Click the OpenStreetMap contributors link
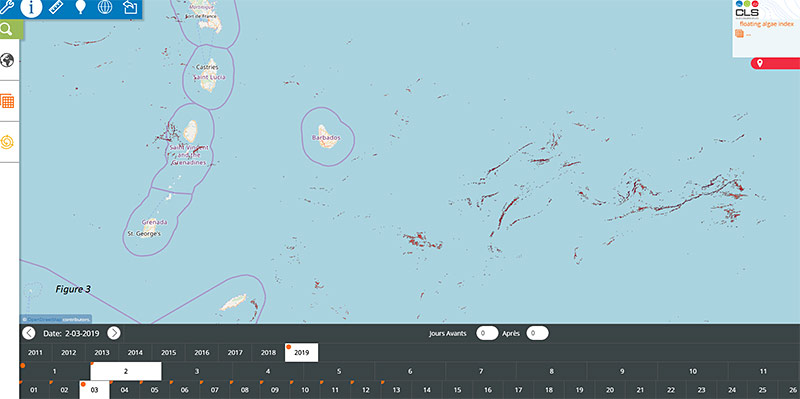 56,319
